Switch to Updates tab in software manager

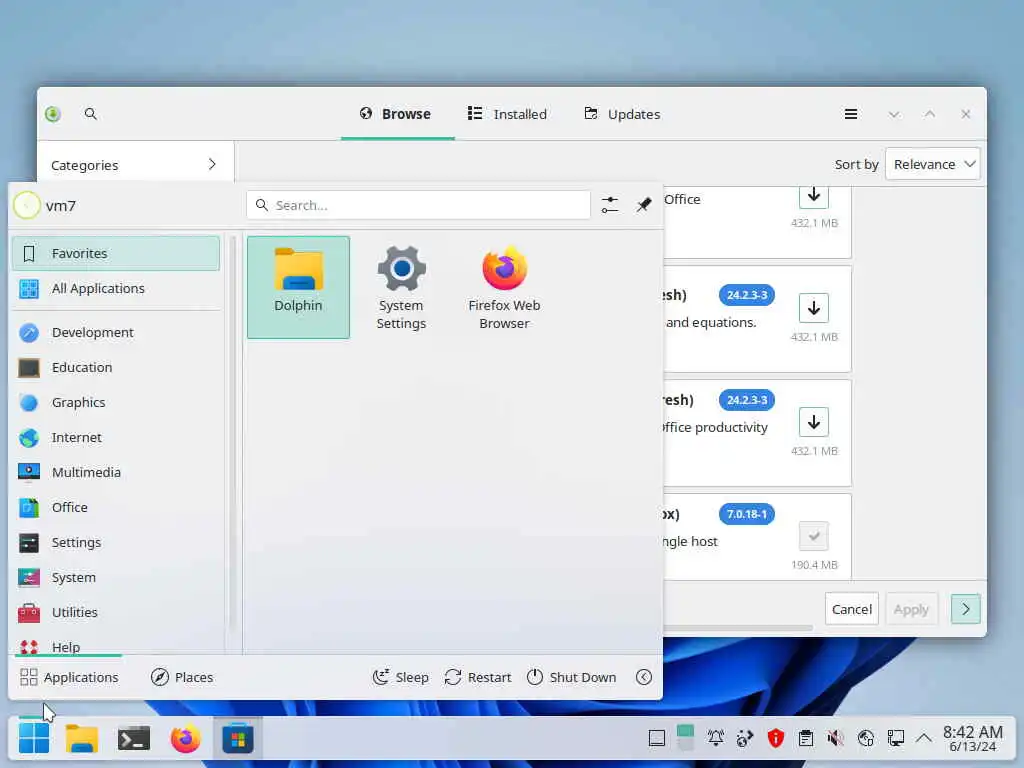[x=622, y=114]
